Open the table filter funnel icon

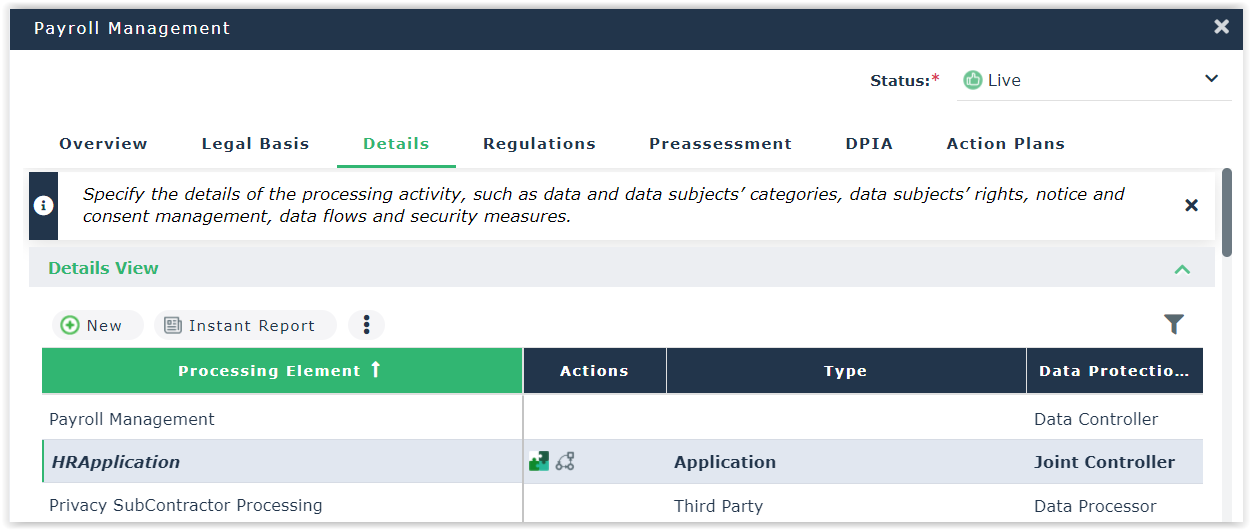[x=1173, y=324]
